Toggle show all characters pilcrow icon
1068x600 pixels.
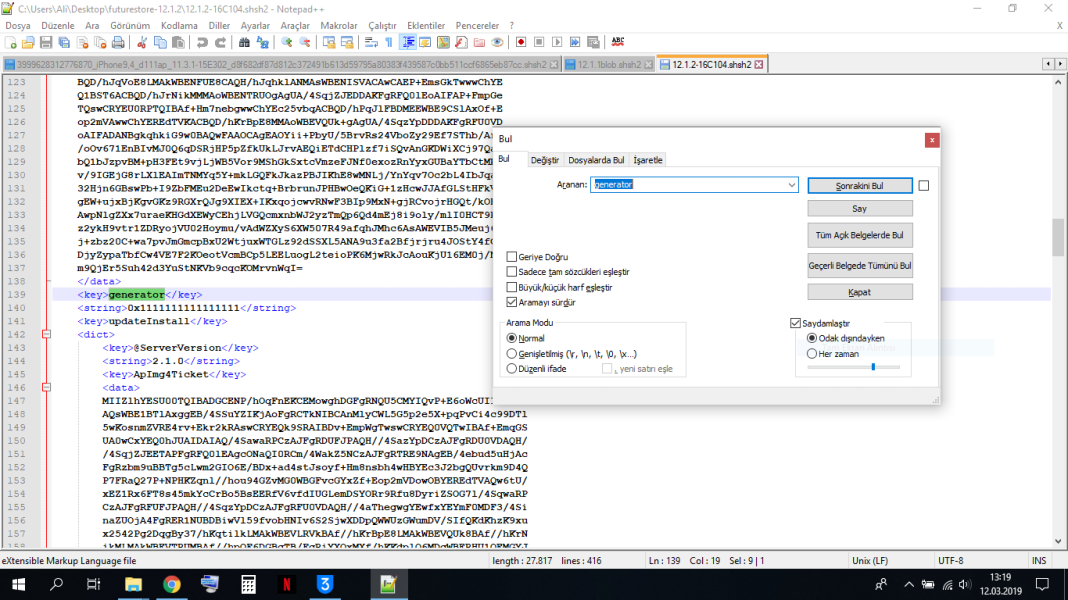pos(390,42)
